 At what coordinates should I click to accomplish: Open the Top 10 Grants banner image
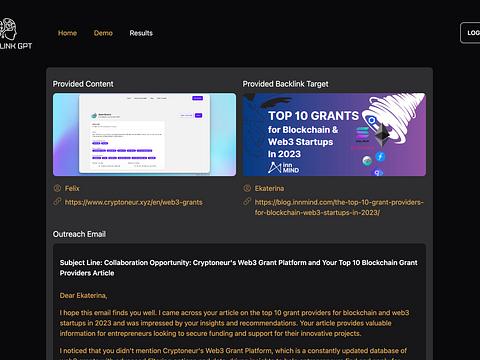[x=334, y=134]
